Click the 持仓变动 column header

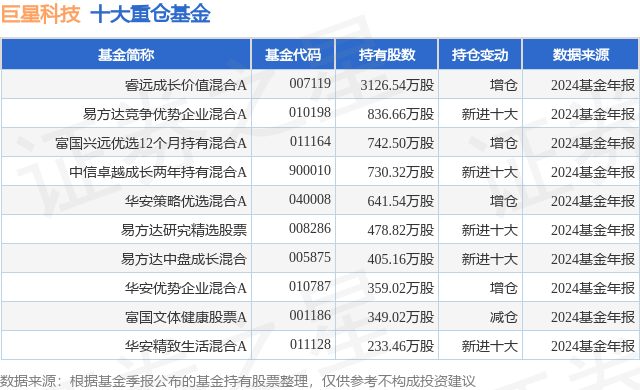pyautogui.click(x=480, y=55)
